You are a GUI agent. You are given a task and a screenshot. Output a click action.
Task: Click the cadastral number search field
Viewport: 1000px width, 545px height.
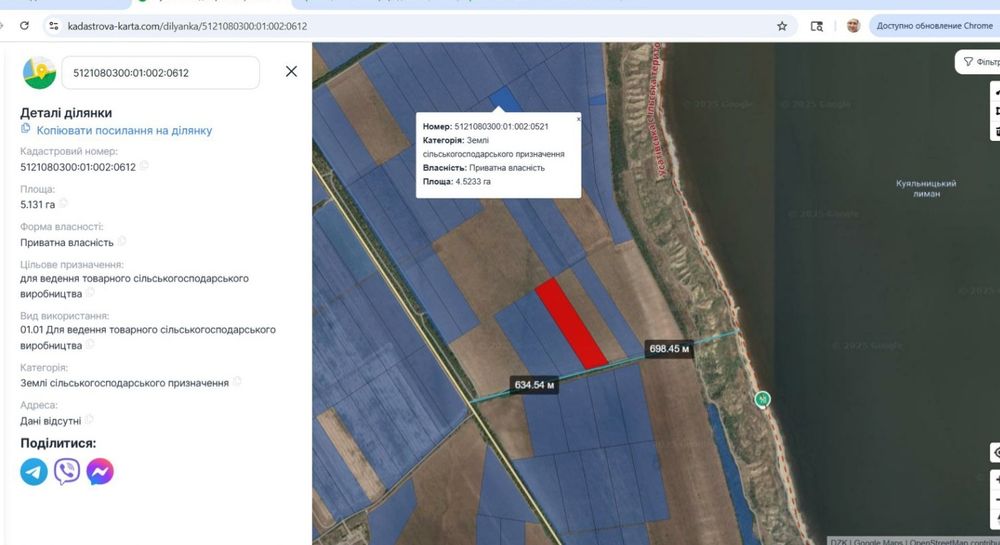coord(161,73)
